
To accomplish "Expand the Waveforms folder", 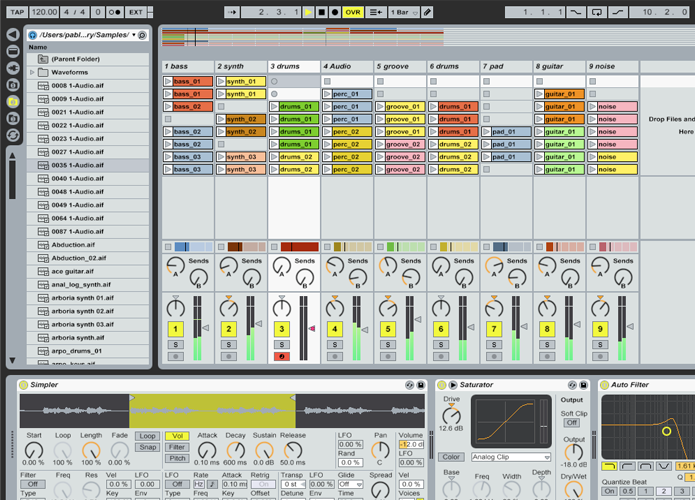I will [32, 72].
